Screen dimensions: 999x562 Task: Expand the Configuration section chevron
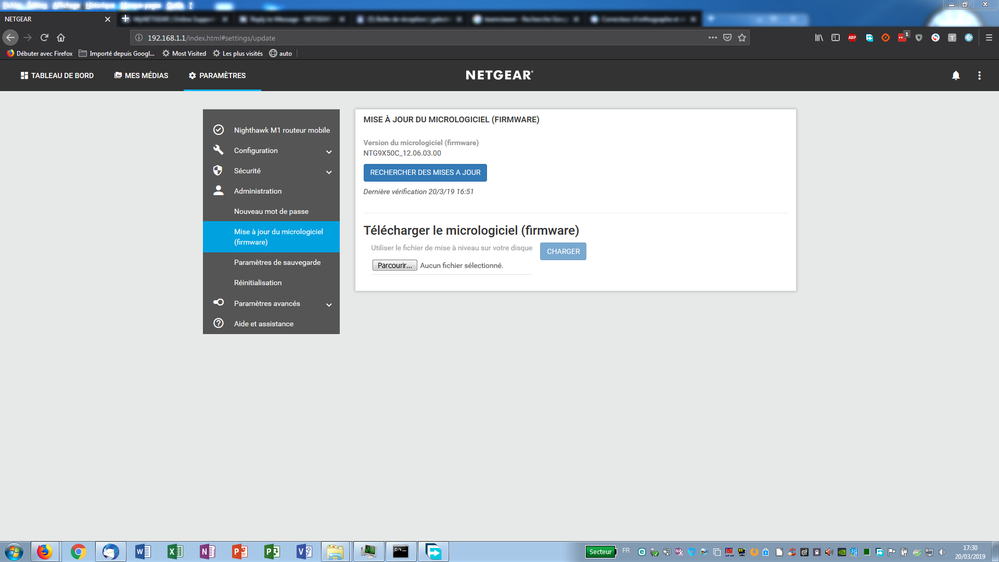(x=329, y=152)
